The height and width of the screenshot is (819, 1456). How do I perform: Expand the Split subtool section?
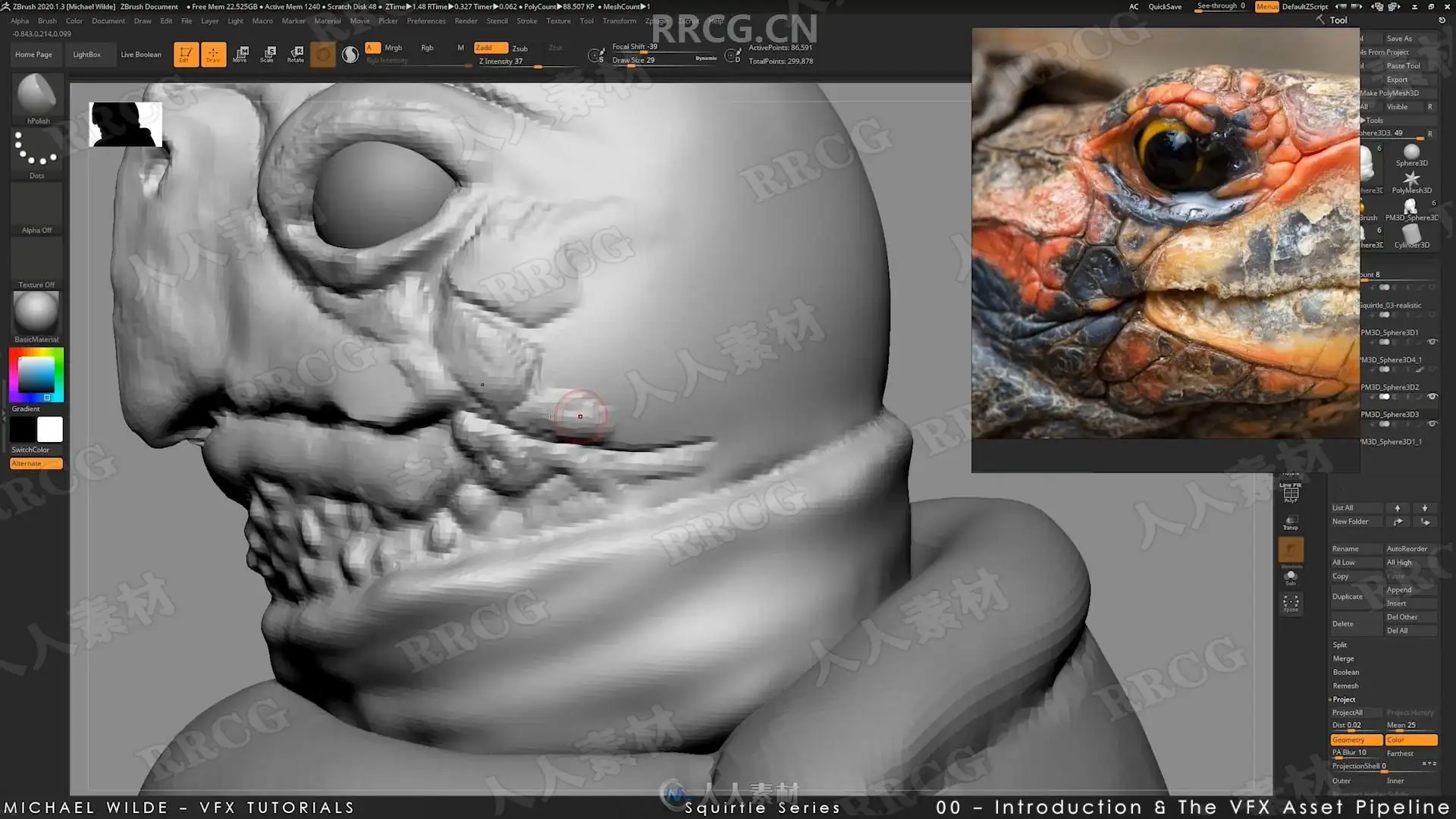tap(1340, 645)
